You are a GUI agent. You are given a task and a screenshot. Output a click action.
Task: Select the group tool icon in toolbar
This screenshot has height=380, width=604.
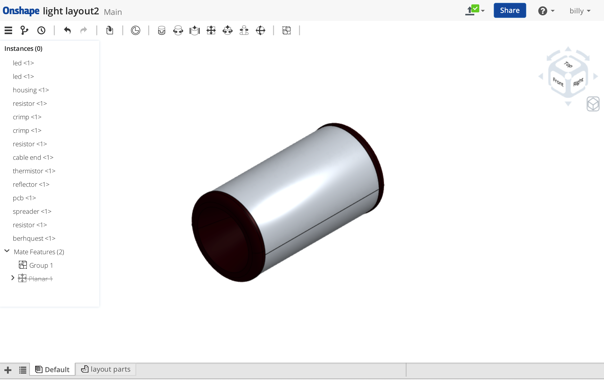pyautogui.click(x=286, y=30)
